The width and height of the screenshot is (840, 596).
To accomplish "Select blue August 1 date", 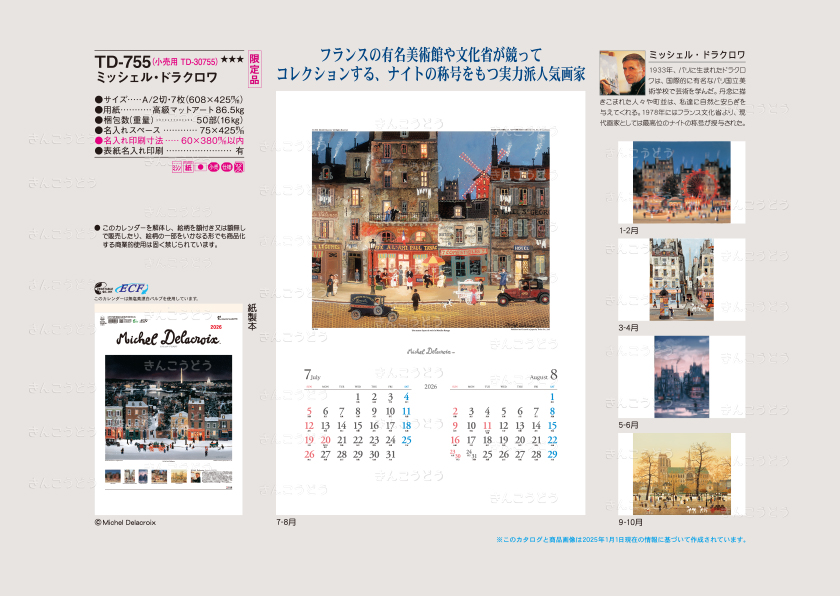I will pos(552,397).
